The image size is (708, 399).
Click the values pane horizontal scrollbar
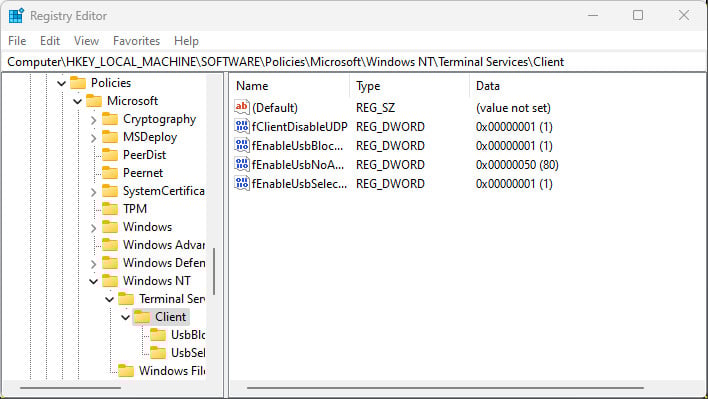pyautogui.click(x=445, y=388)
